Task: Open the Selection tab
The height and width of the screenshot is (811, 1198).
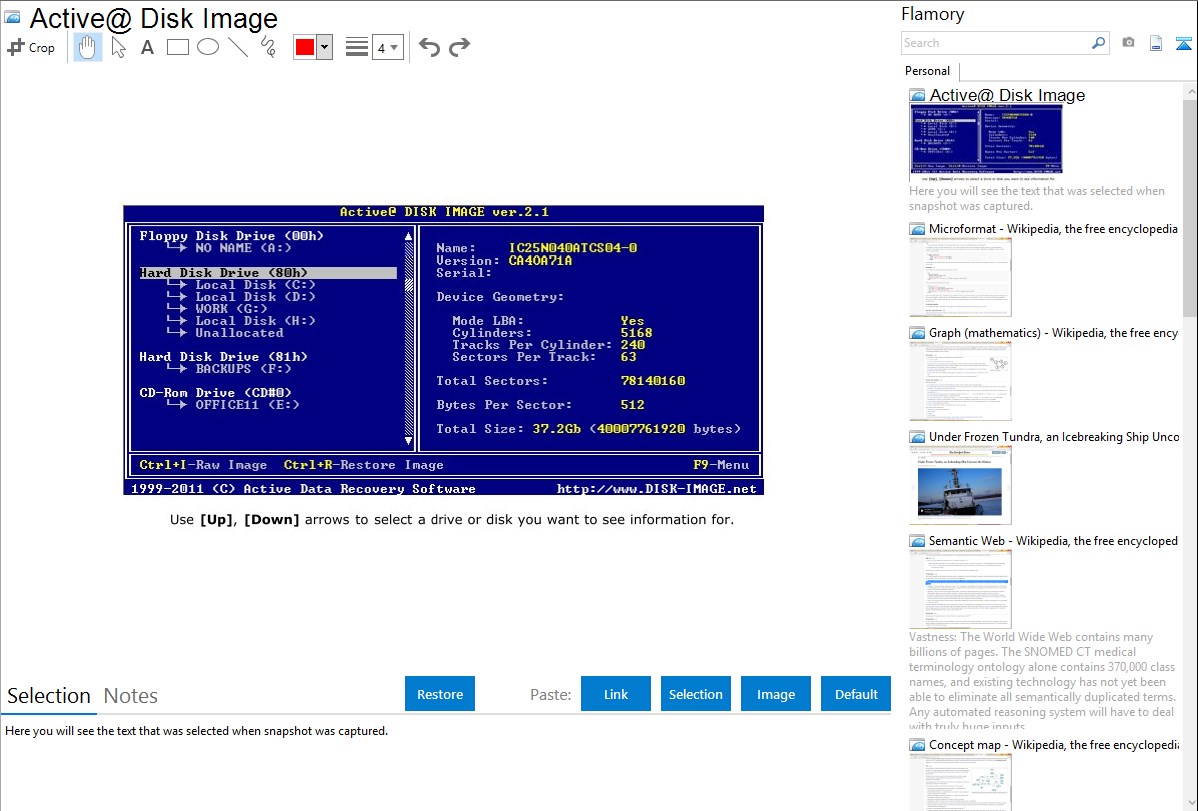Action: coord(49,696)
